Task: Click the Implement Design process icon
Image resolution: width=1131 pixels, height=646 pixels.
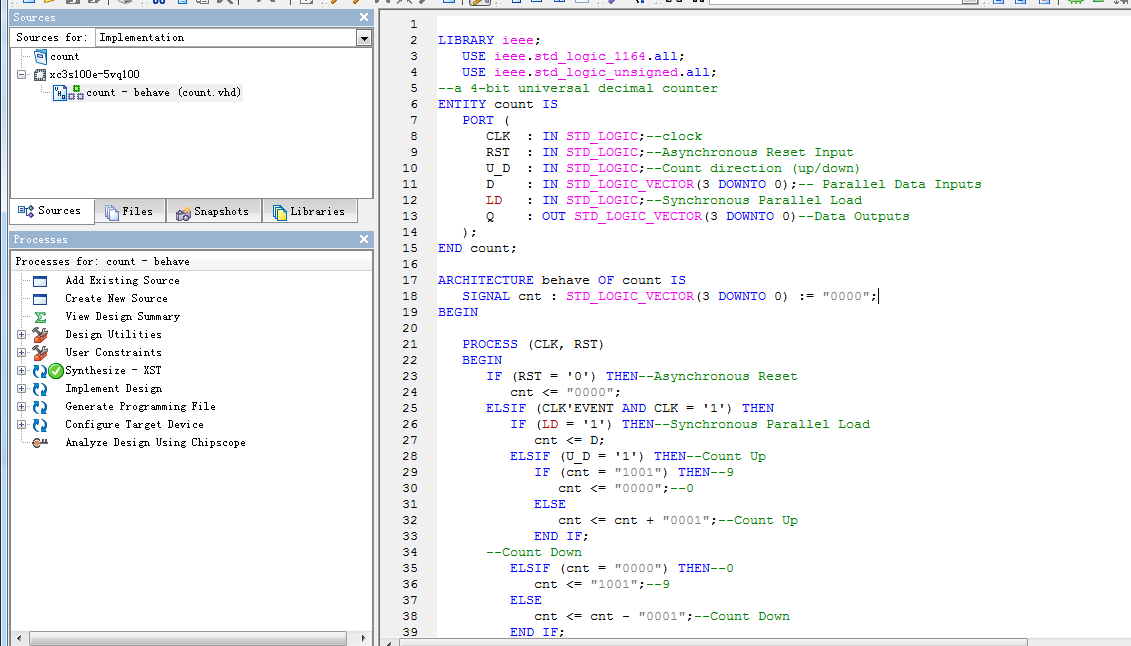Action: point(40,389)
